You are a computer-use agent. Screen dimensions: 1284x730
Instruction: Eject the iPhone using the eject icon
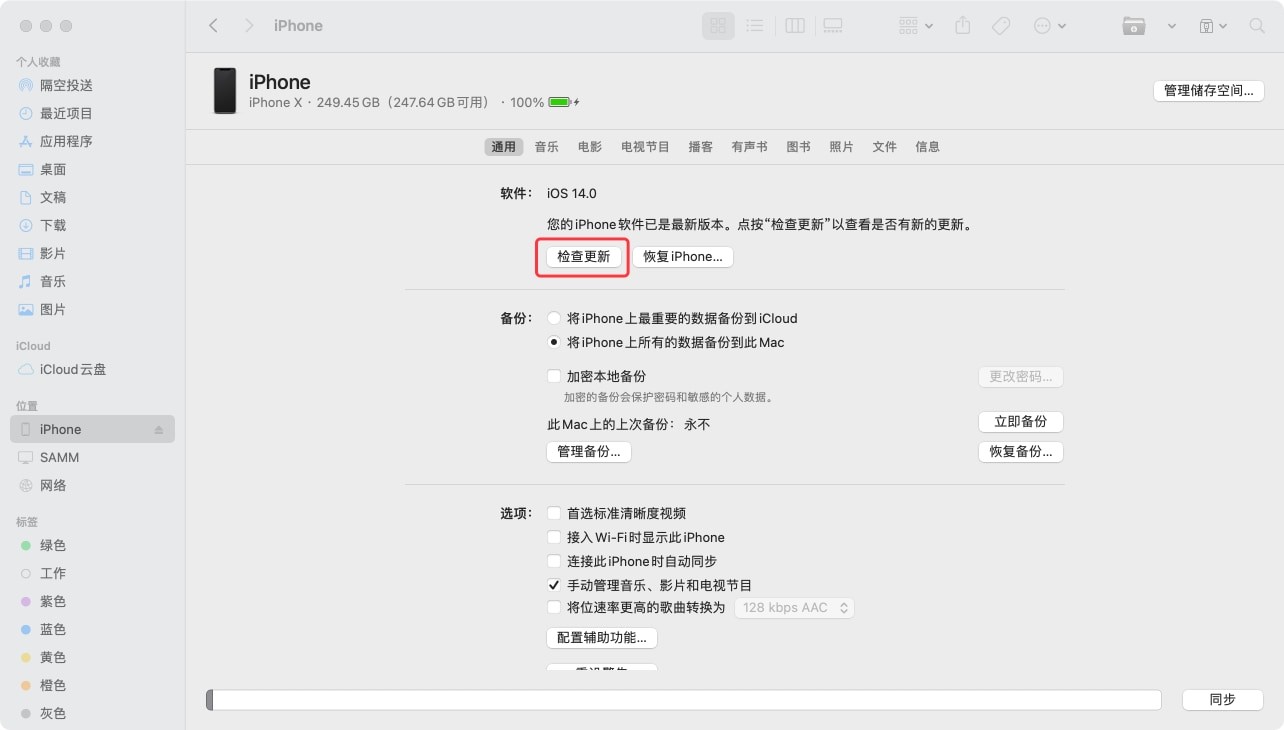pos(158,429)
